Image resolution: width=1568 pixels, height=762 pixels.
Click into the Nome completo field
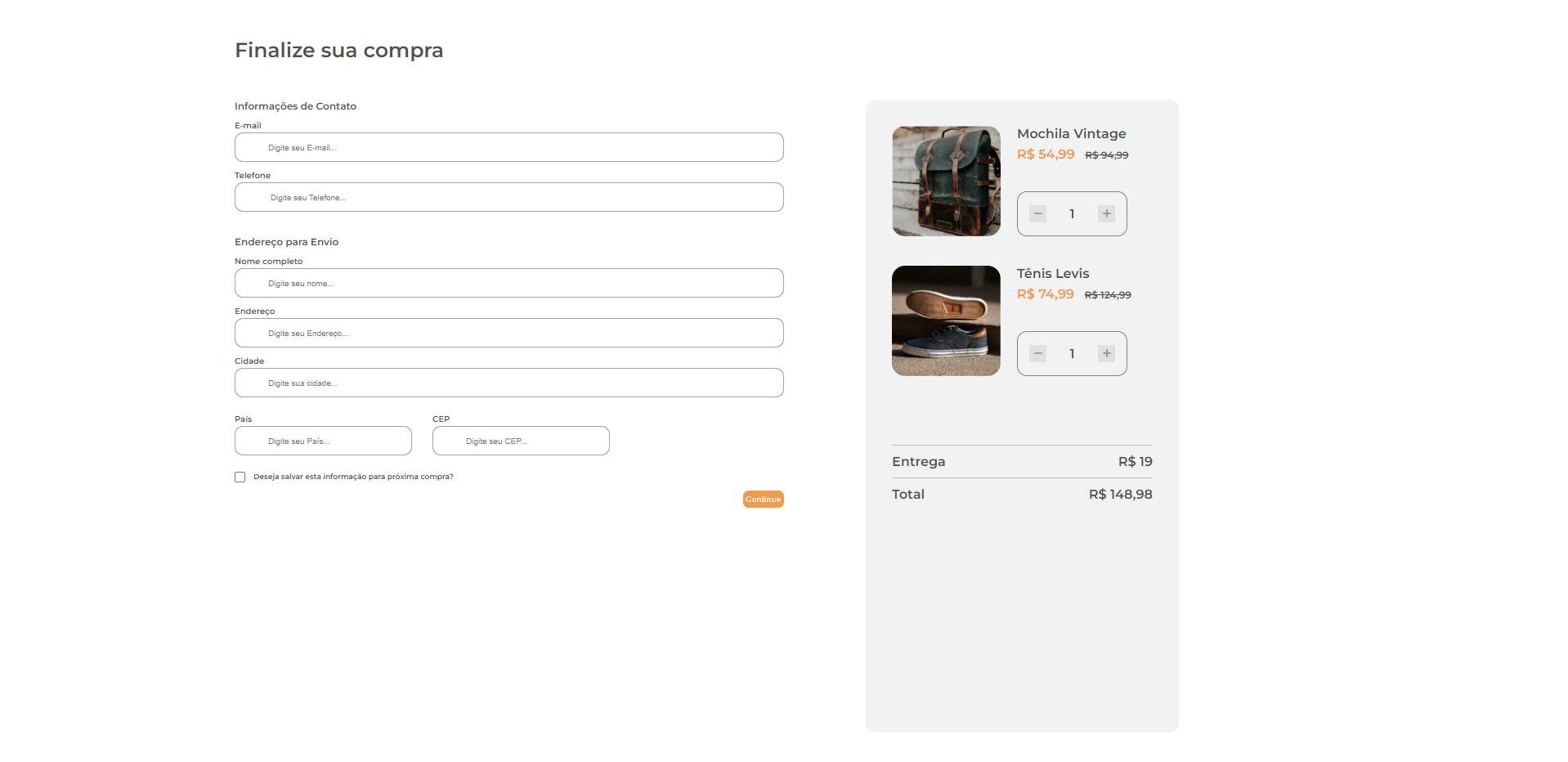[508, 283]
